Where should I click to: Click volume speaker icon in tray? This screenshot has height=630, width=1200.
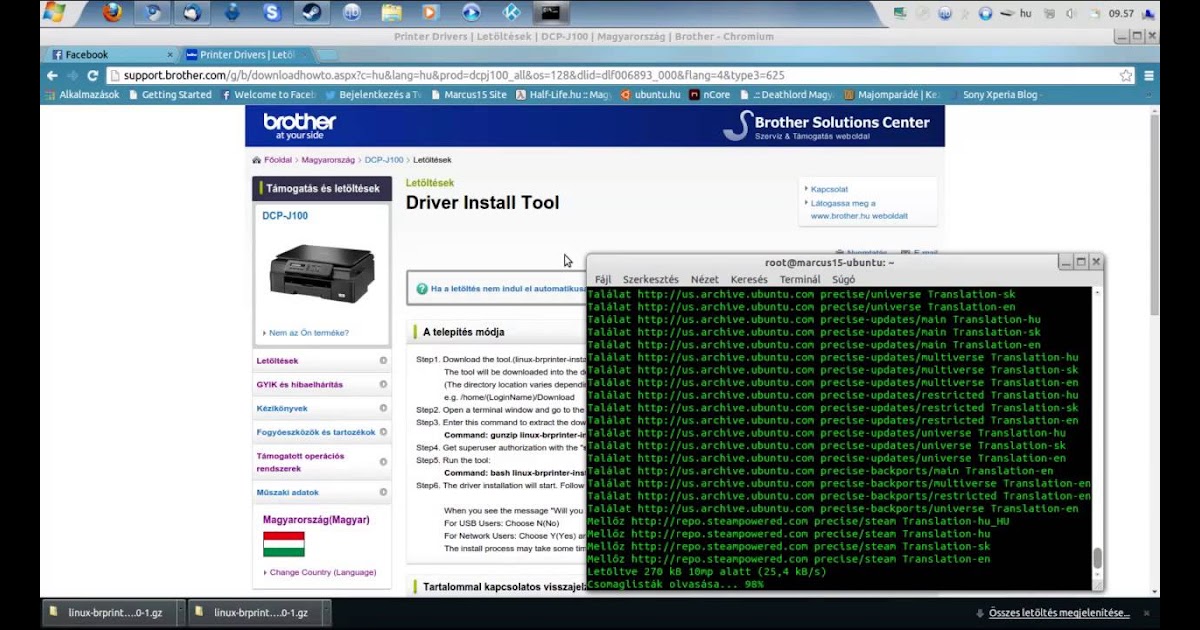(1071, 13)
